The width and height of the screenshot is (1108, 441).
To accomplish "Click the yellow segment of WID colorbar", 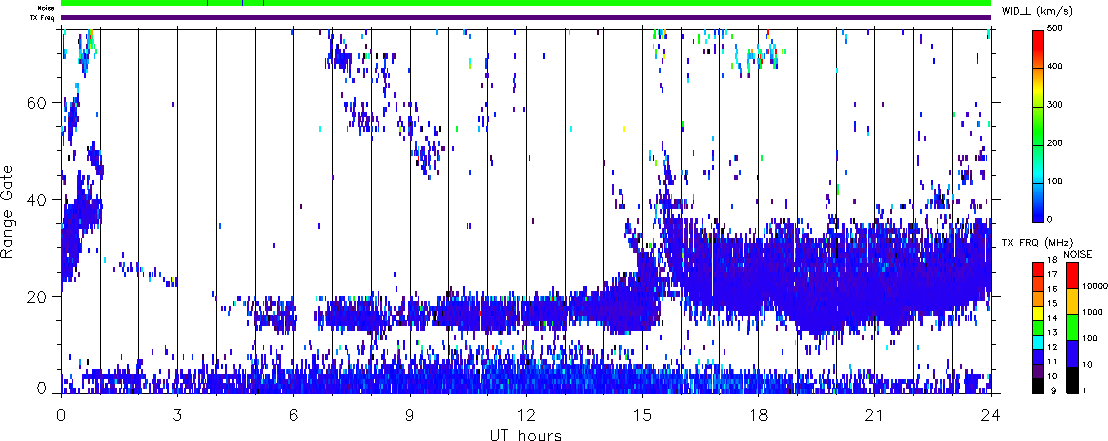I will point(1038,87).
